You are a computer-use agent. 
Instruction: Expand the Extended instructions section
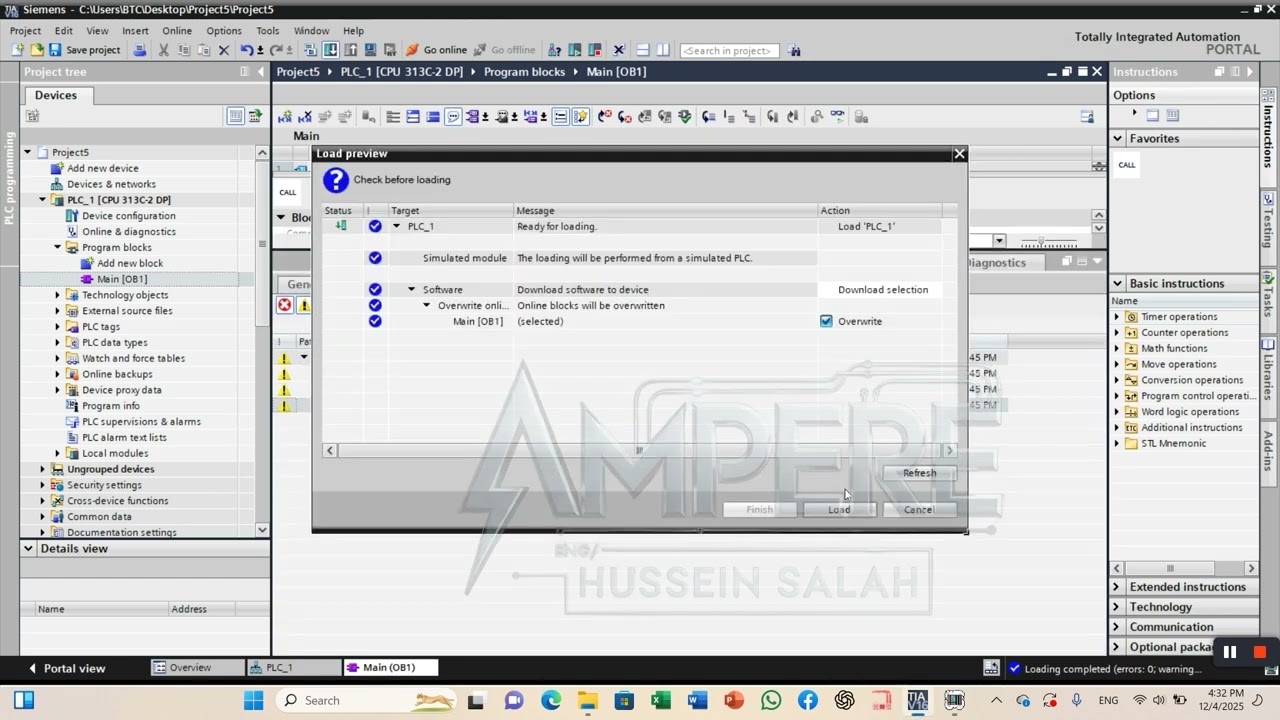point(1117,587)
